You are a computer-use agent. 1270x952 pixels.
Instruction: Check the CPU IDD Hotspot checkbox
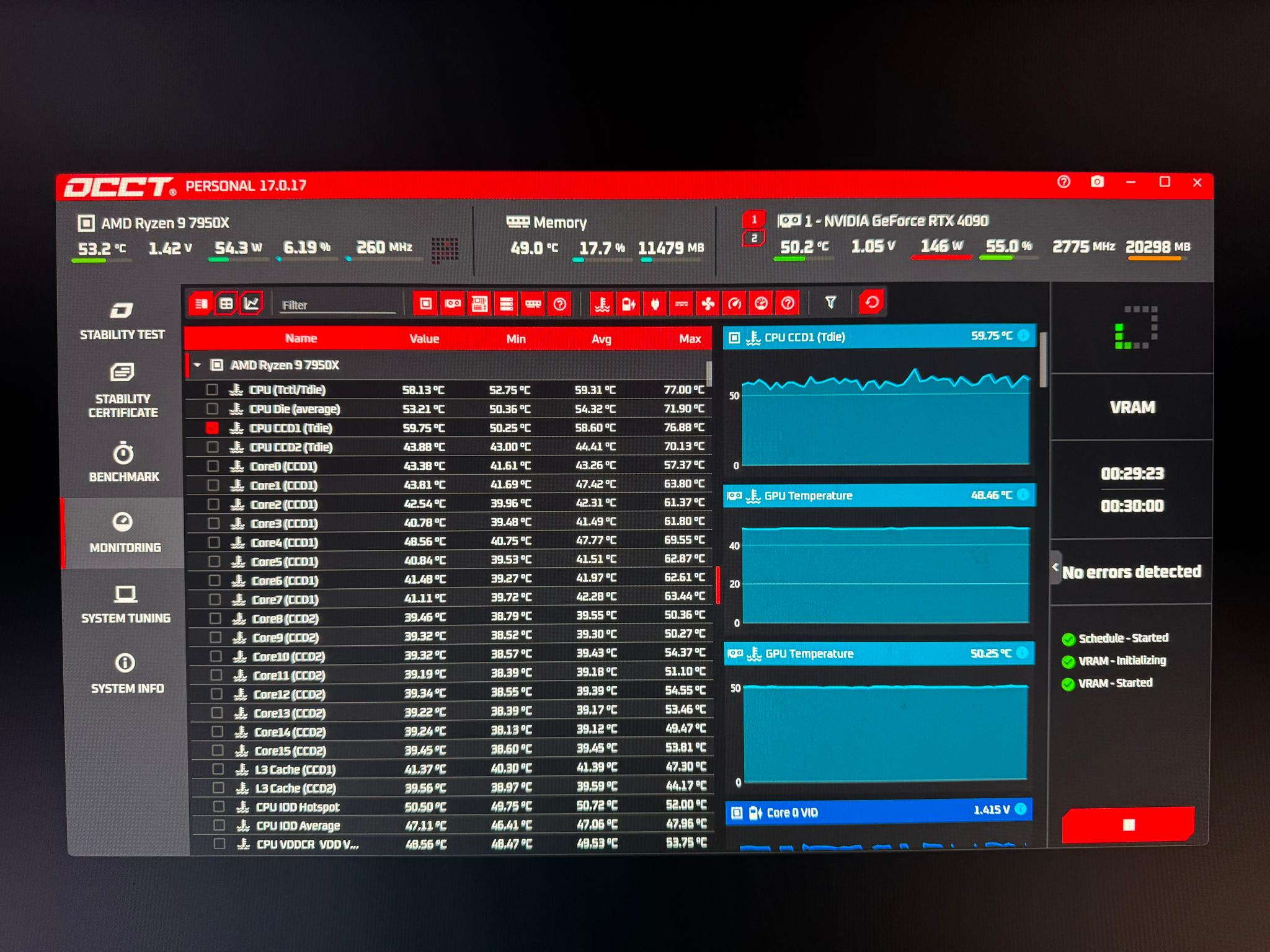pos(218,806)
